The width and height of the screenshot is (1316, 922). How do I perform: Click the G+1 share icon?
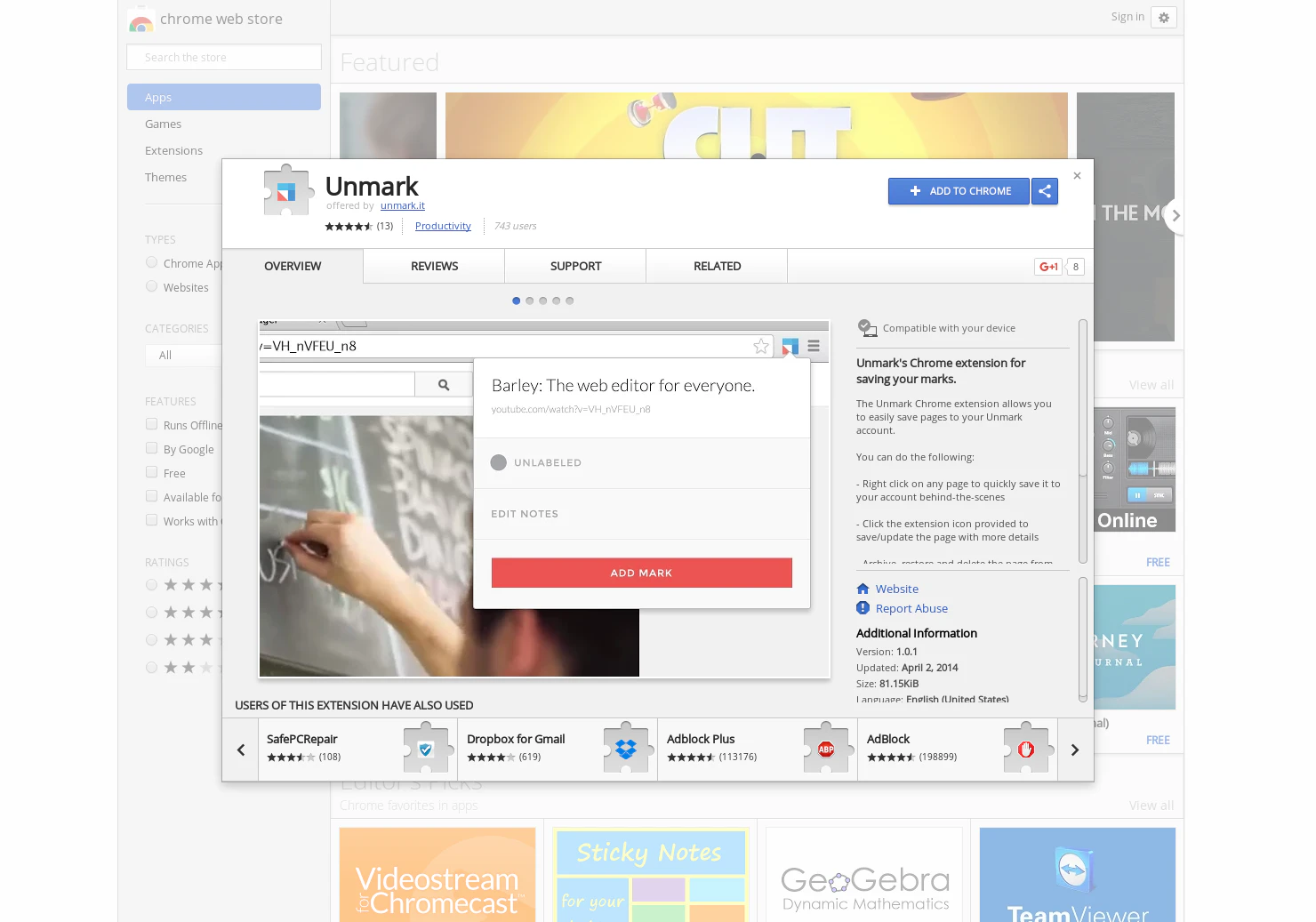tap(1047, 267)
